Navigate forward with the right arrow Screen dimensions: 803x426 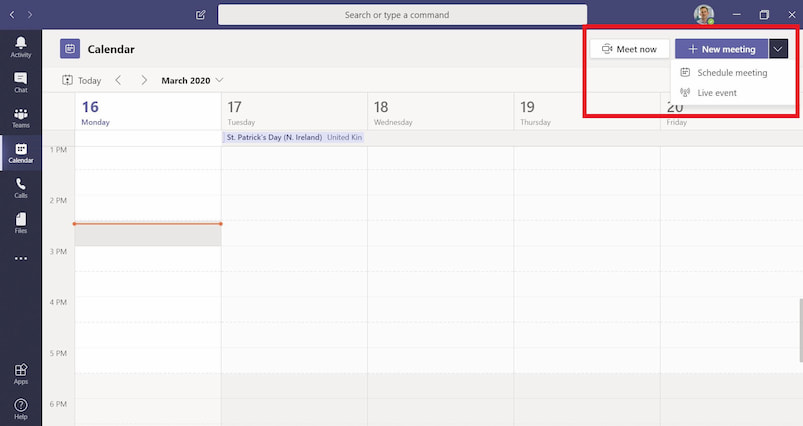30,15
